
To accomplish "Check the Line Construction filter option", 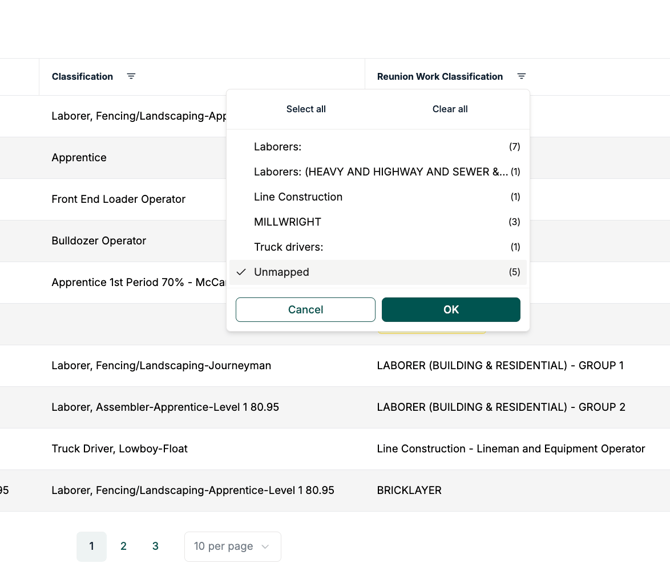I will [378, 197].
